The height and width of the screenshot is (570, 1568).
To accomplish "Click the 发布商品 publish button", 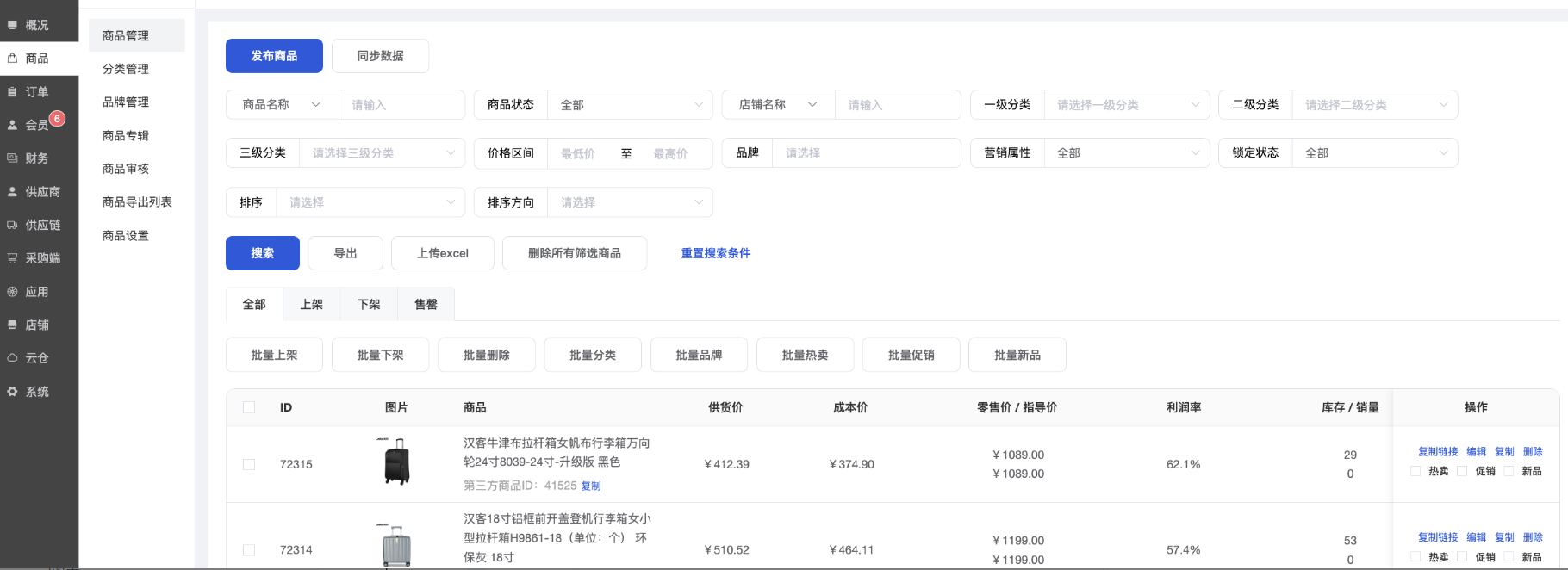I will point(274,56).
